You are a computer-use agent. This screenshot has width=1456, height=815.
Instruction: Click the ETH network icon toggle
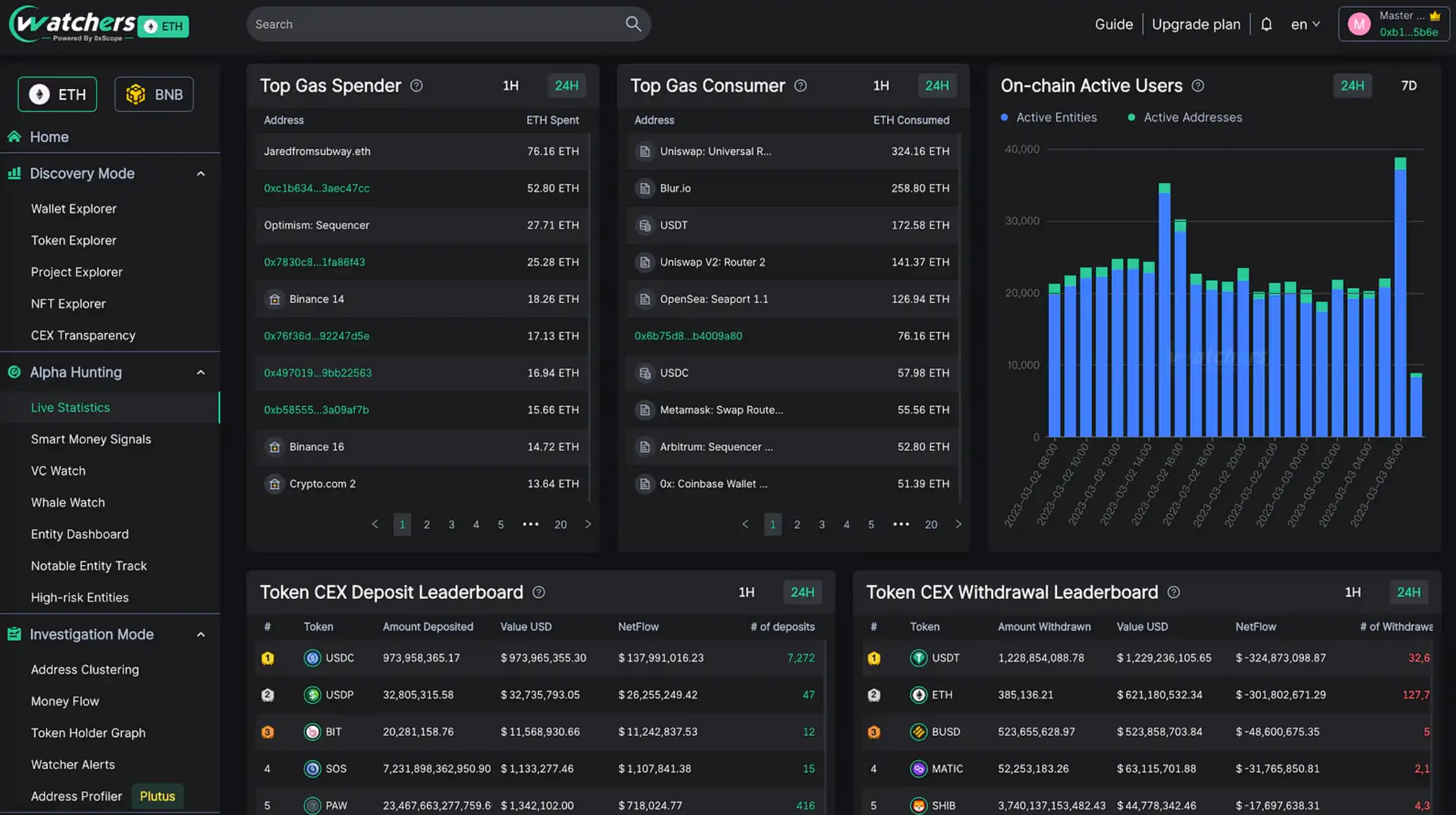[57, 94]
